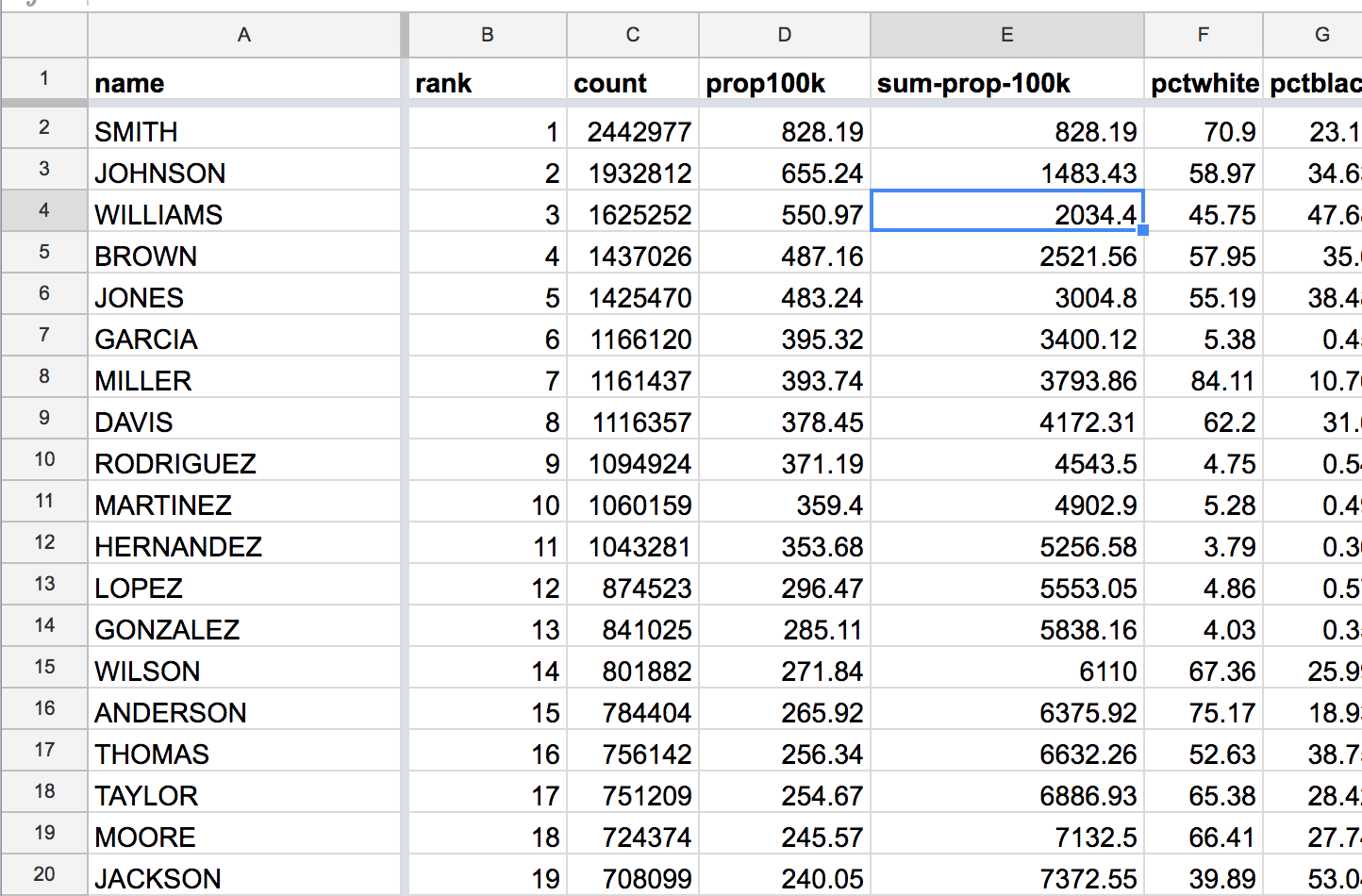Click row 1 number header
The height and width of the screenshot is (896, 1362).
(x=44, y=78)
